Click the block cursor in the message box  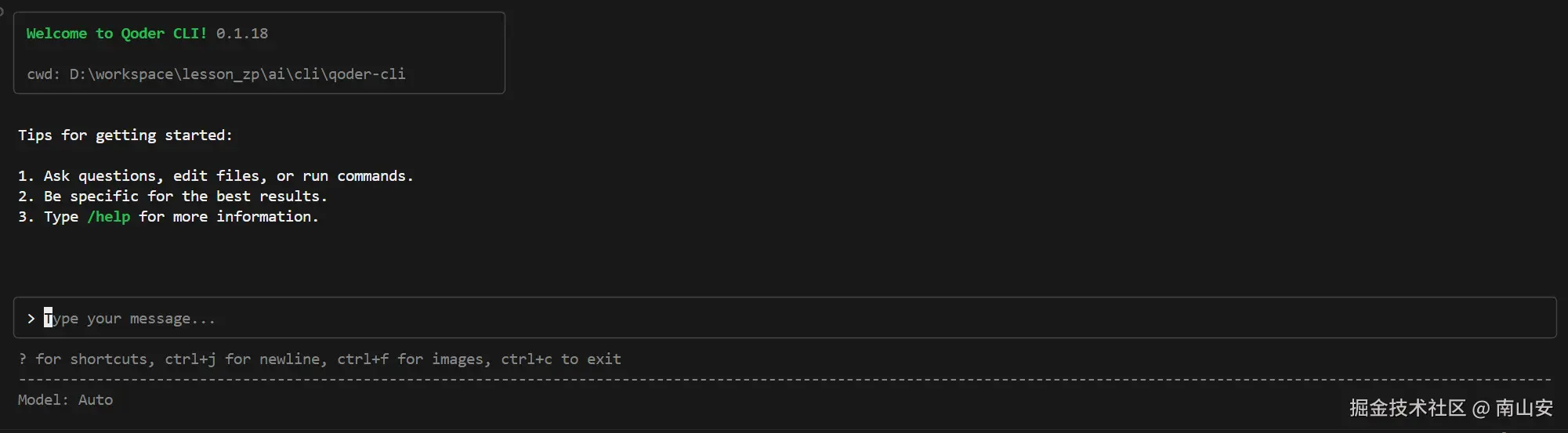(49, 318)
